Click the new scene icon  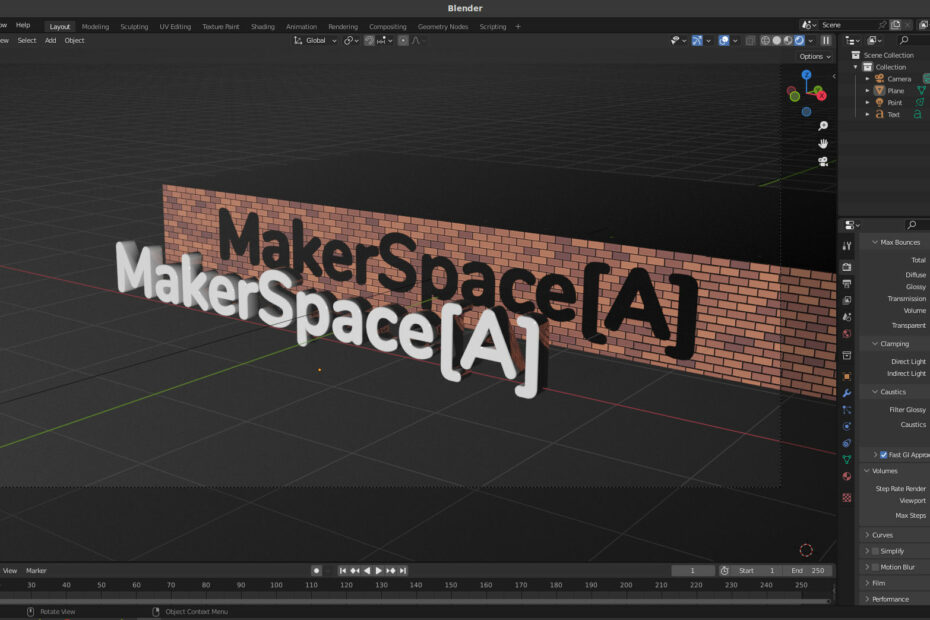click(x=896, y=25)
